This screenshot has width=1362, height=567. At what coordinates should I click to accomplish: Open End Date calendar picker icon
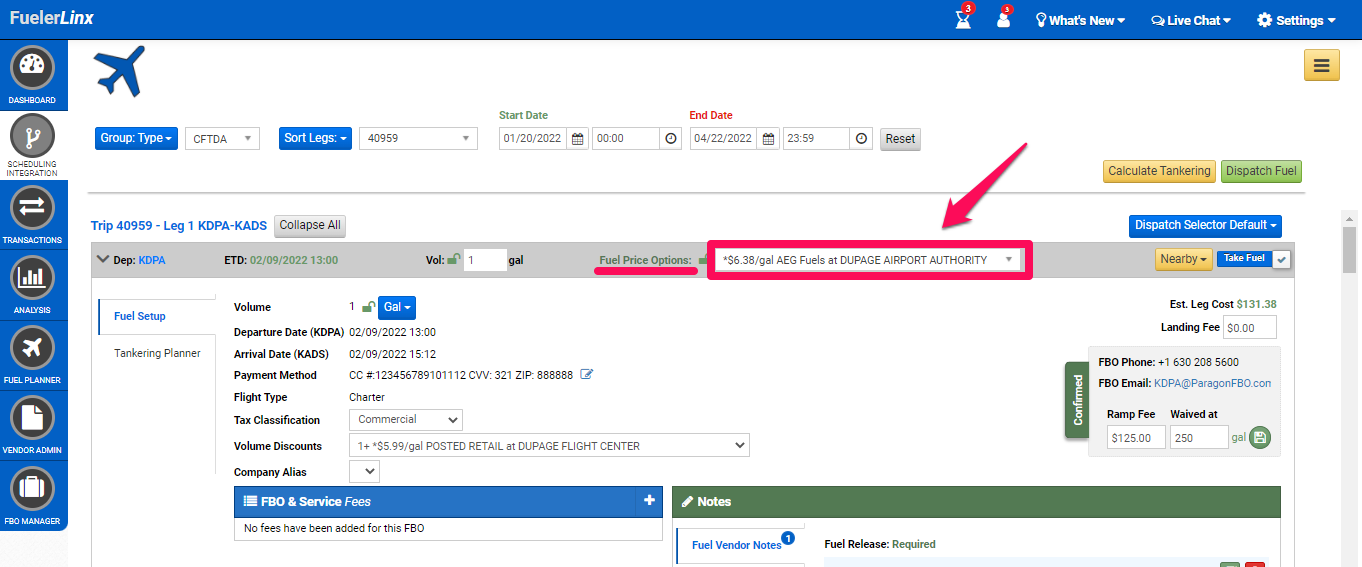[769, 139]
